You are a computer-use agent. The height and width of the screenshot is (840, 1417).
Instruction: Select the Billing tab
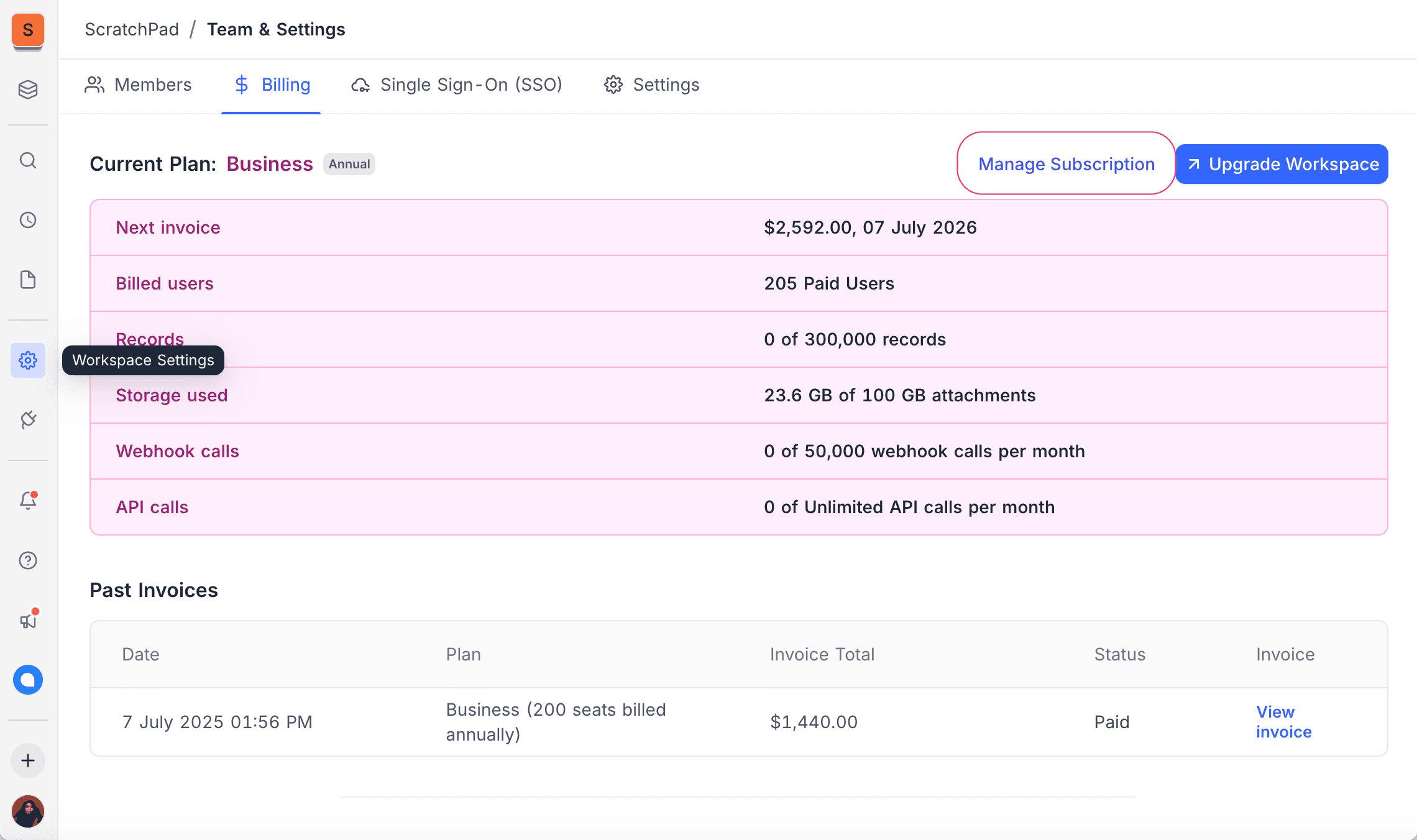click(x=272, y=84)
